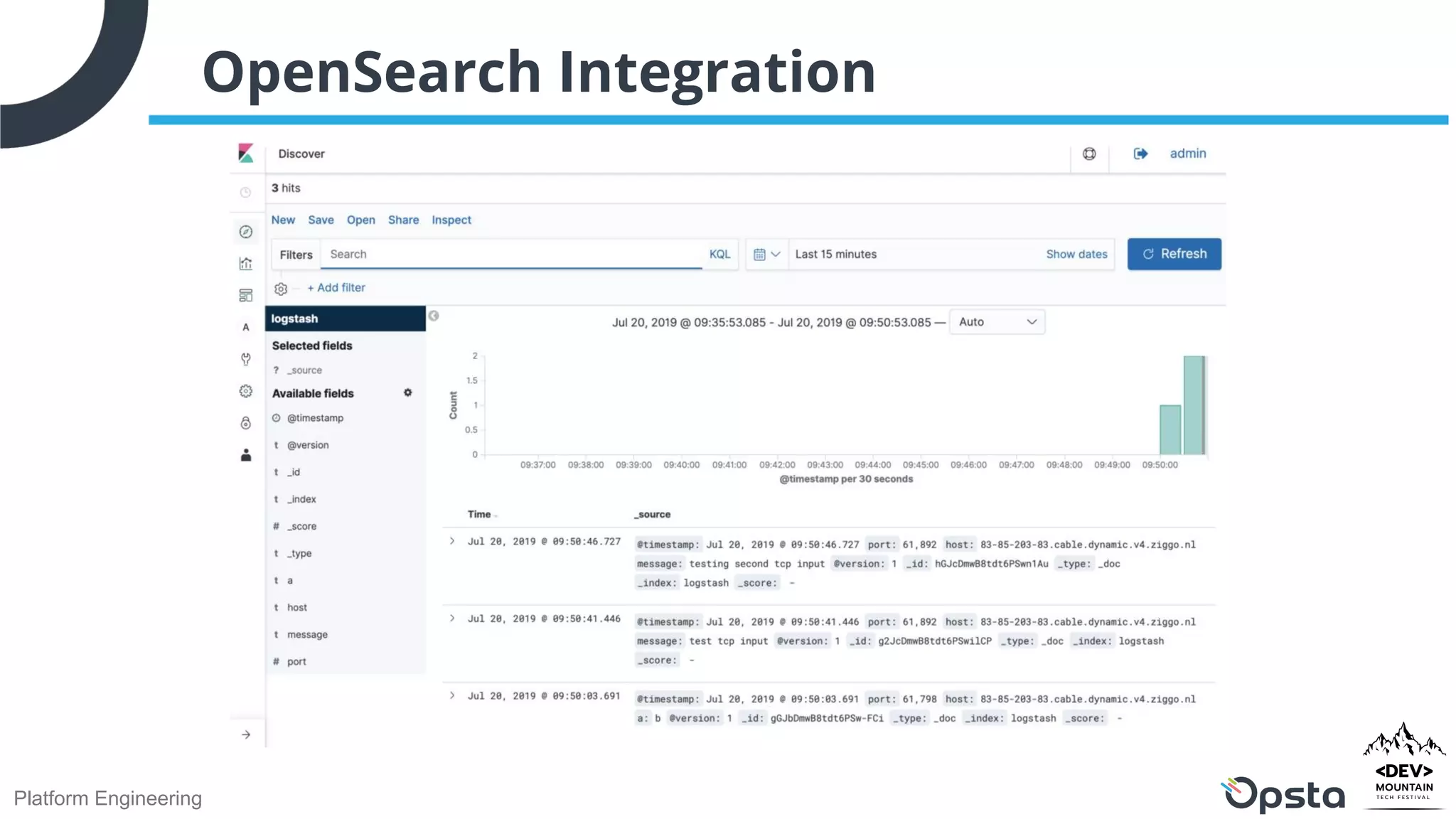Open Security lock icon in sidebar
Image resolution: width=1456 pixels, height=819 pixels.
click(x=245, y=423)
